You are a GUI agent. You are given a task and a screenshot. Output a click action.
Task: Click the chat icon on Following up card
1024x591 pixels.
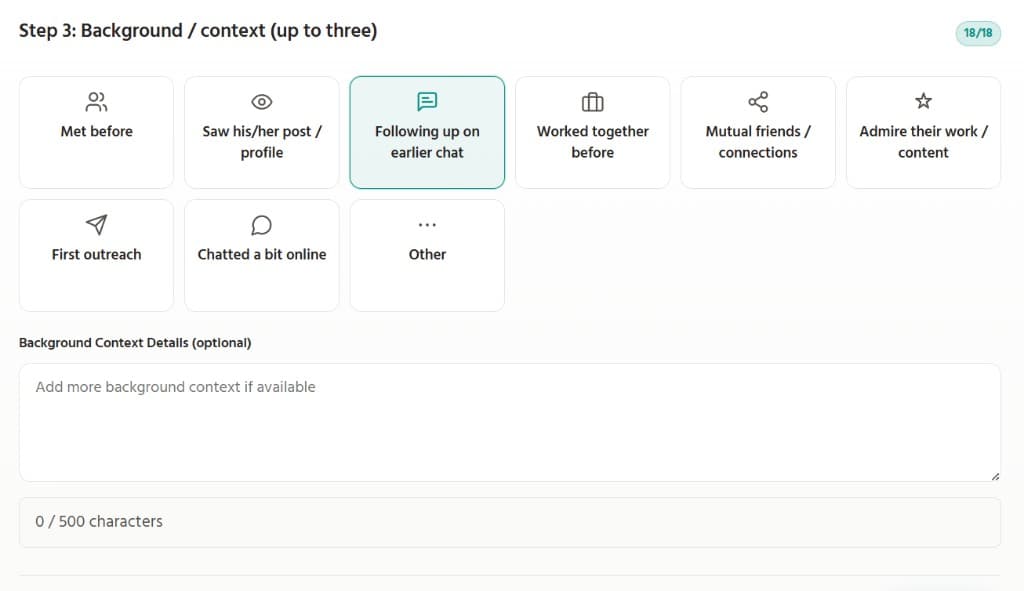(x=427, y=102)
